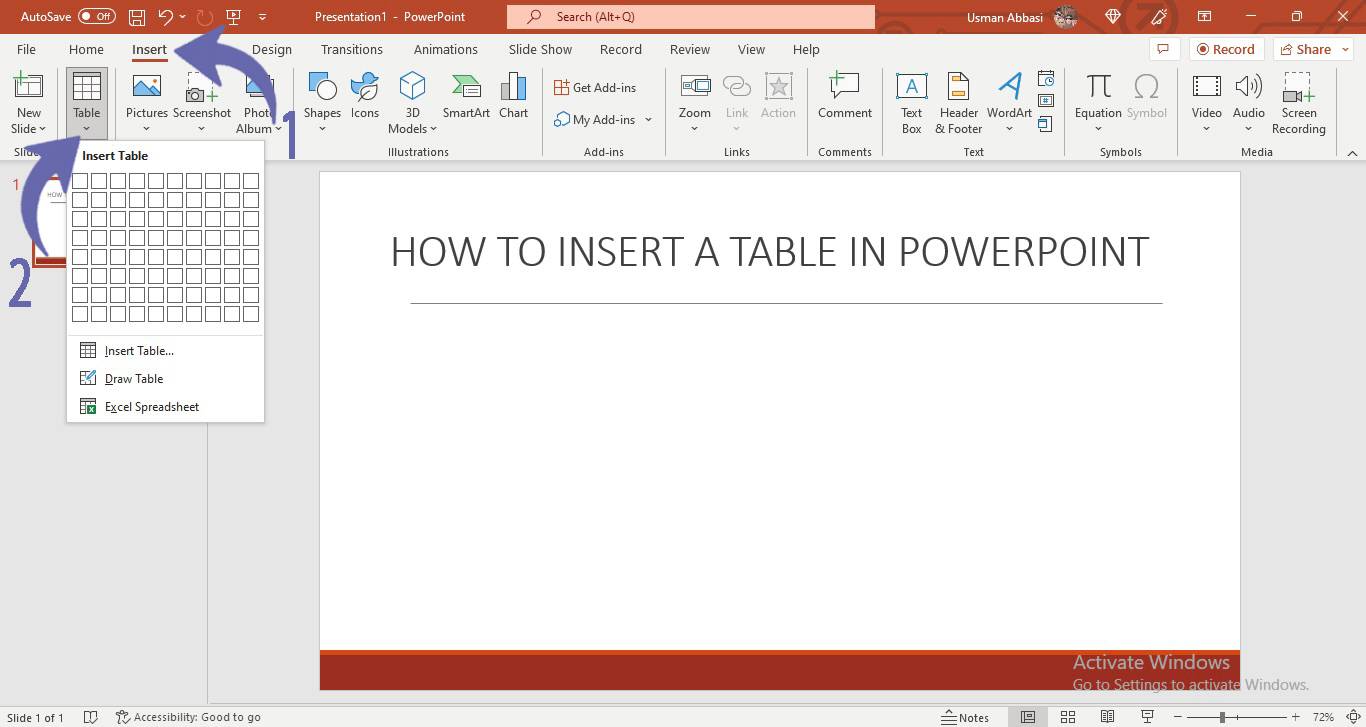Switch to the Home tab
The image size is (1366, 727).
pos(86,49)
